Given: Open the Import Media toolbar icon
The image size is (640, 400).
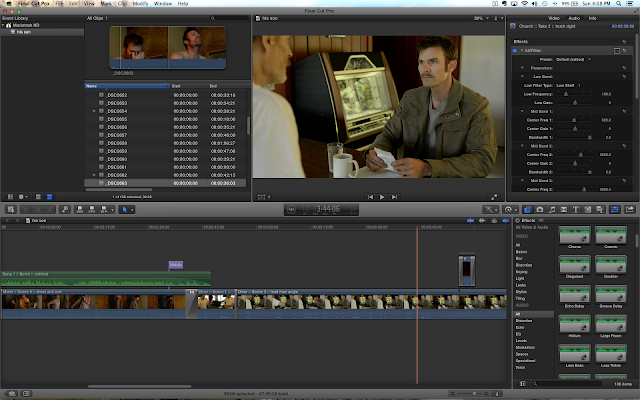Looking at the screenshot, I should click(11, 209).
